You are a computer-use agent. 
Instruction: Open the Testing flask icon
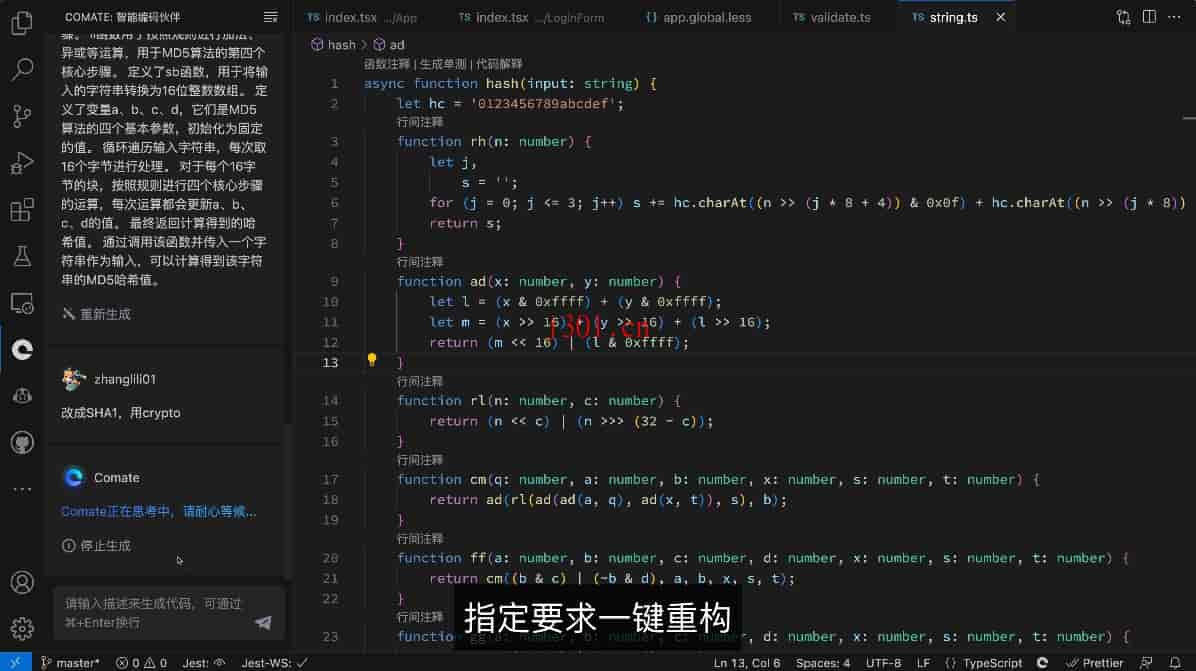tap(21, 256)
